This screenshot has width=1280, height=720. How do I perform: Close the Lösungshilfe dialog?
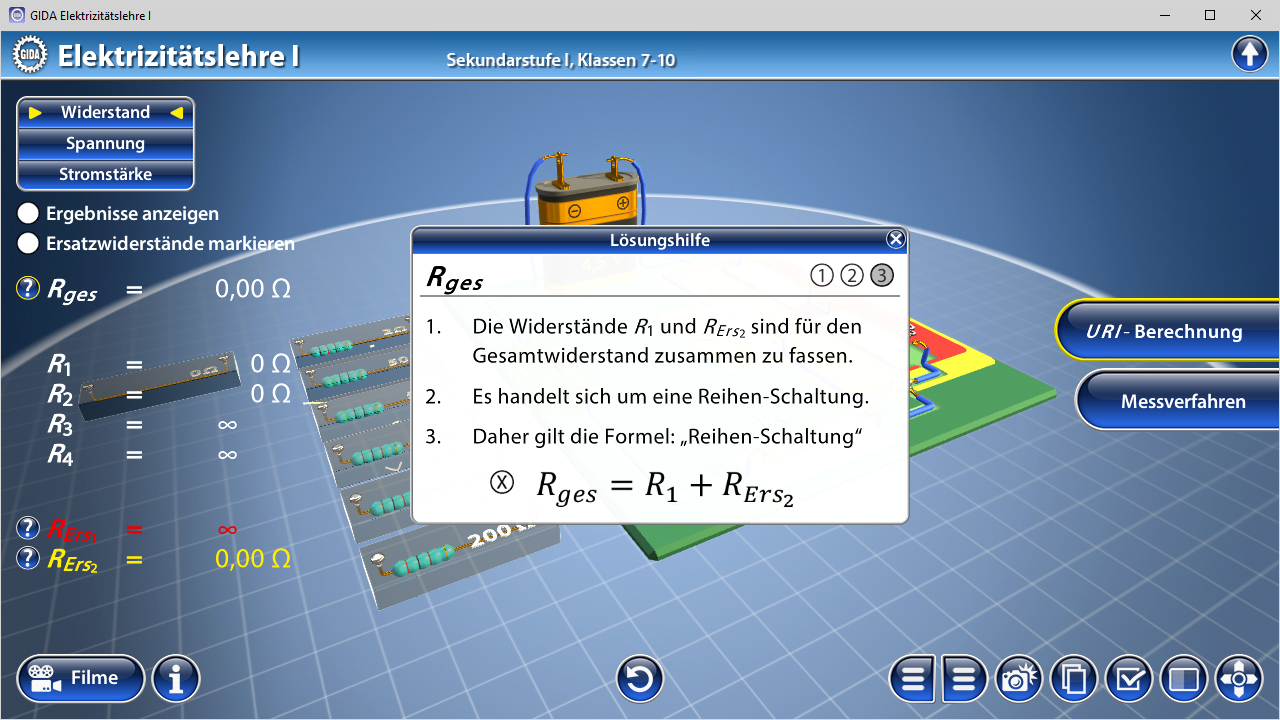click(x=895, y=239)
